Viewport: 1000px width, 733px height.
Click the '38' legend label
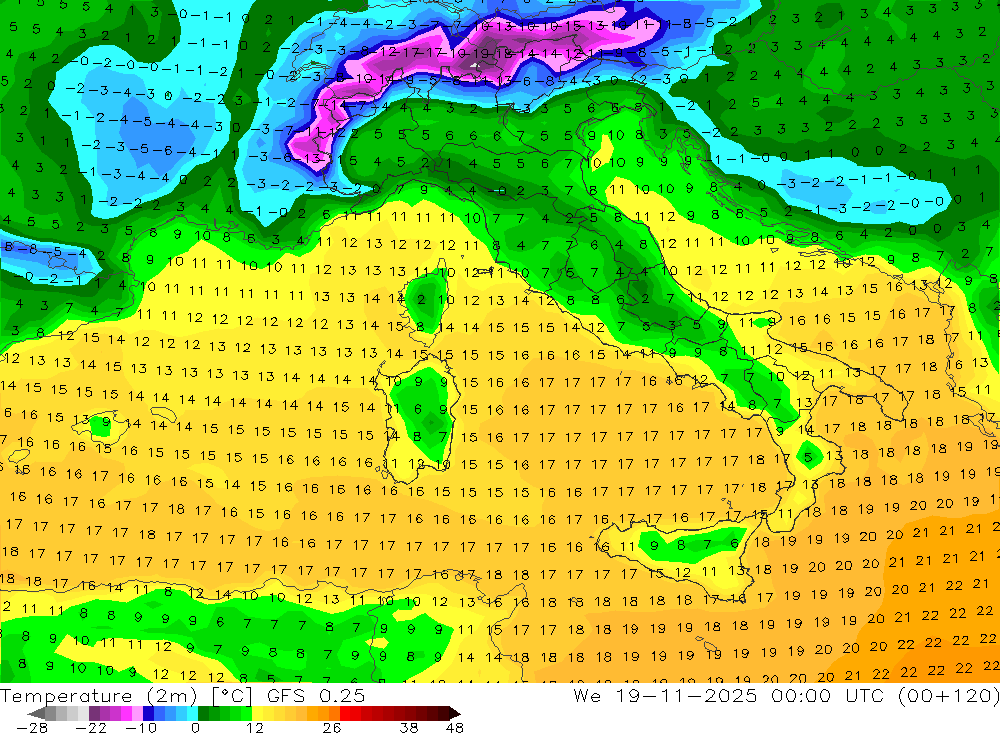click(409, 727)
